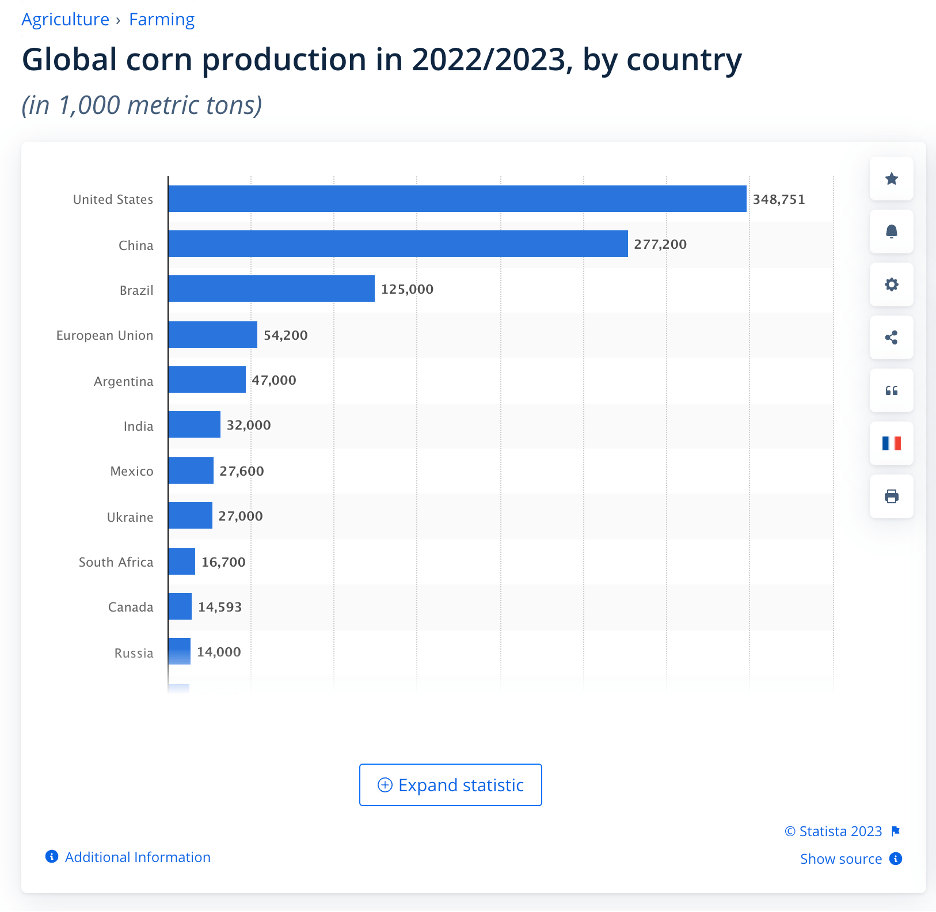The height and width of the screenshot is (912, 936).
Task: Open the Farming breadcrumb link
Action: [162, 19]
